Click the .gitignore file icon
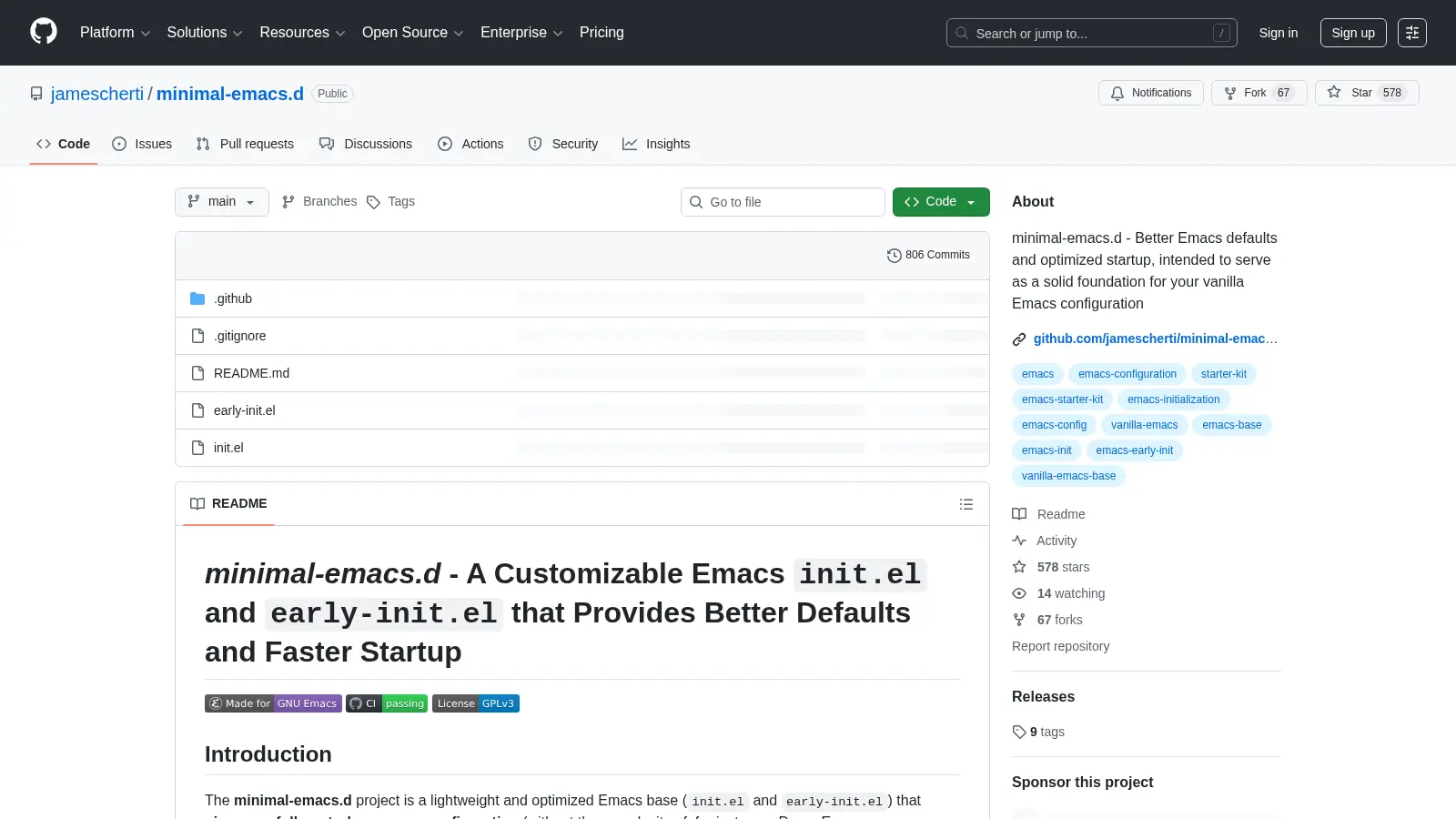 pyautogui.click(x=197, y=336)
